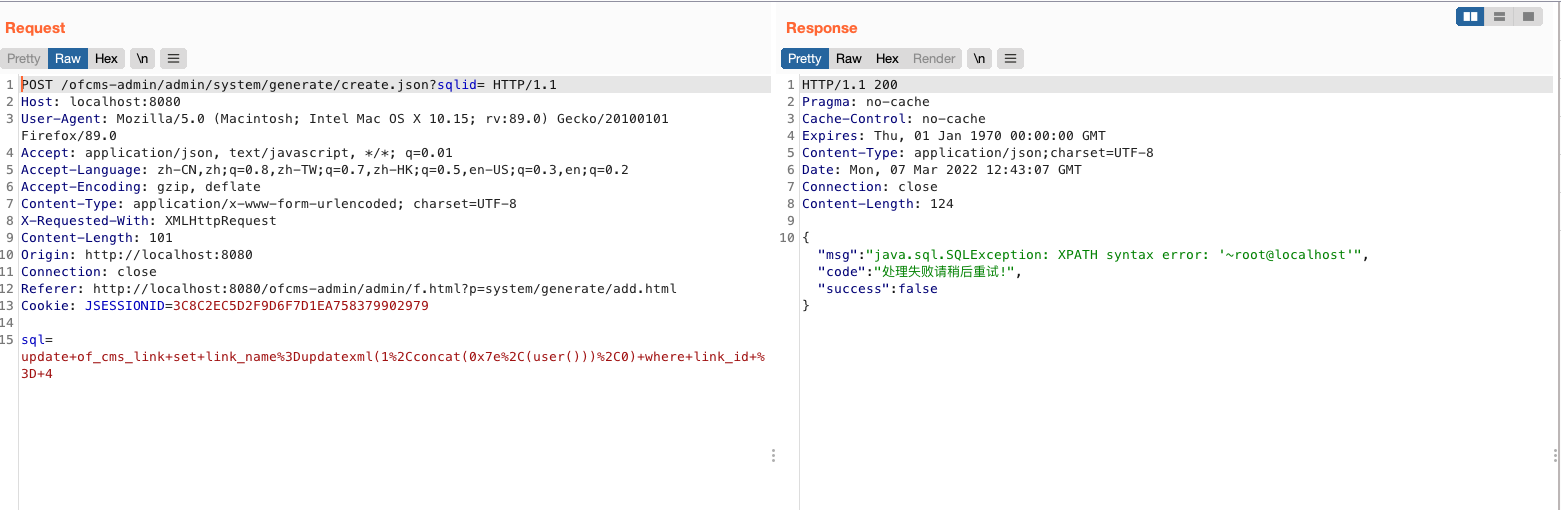
Task: Click the Response Render tab
Action: click(934, 59)
